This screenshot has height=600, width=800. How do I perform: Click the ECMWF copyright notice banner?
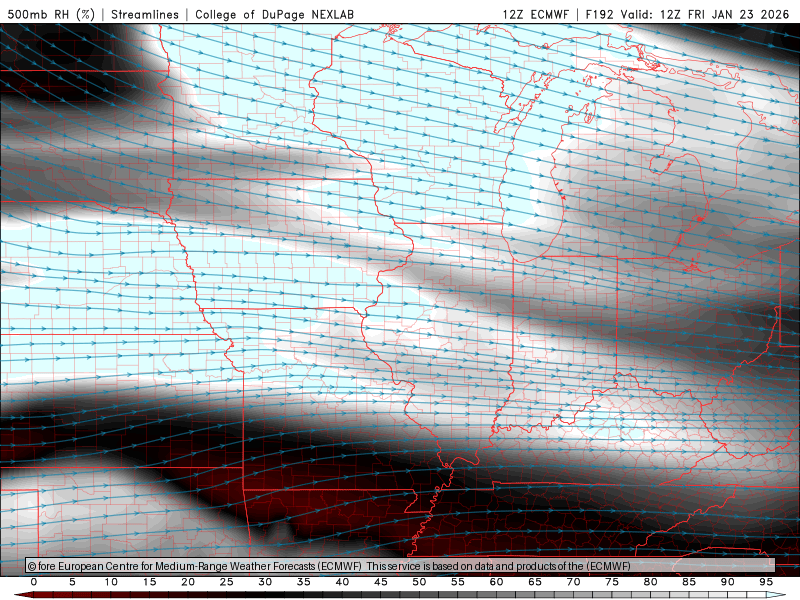point(400,565)
